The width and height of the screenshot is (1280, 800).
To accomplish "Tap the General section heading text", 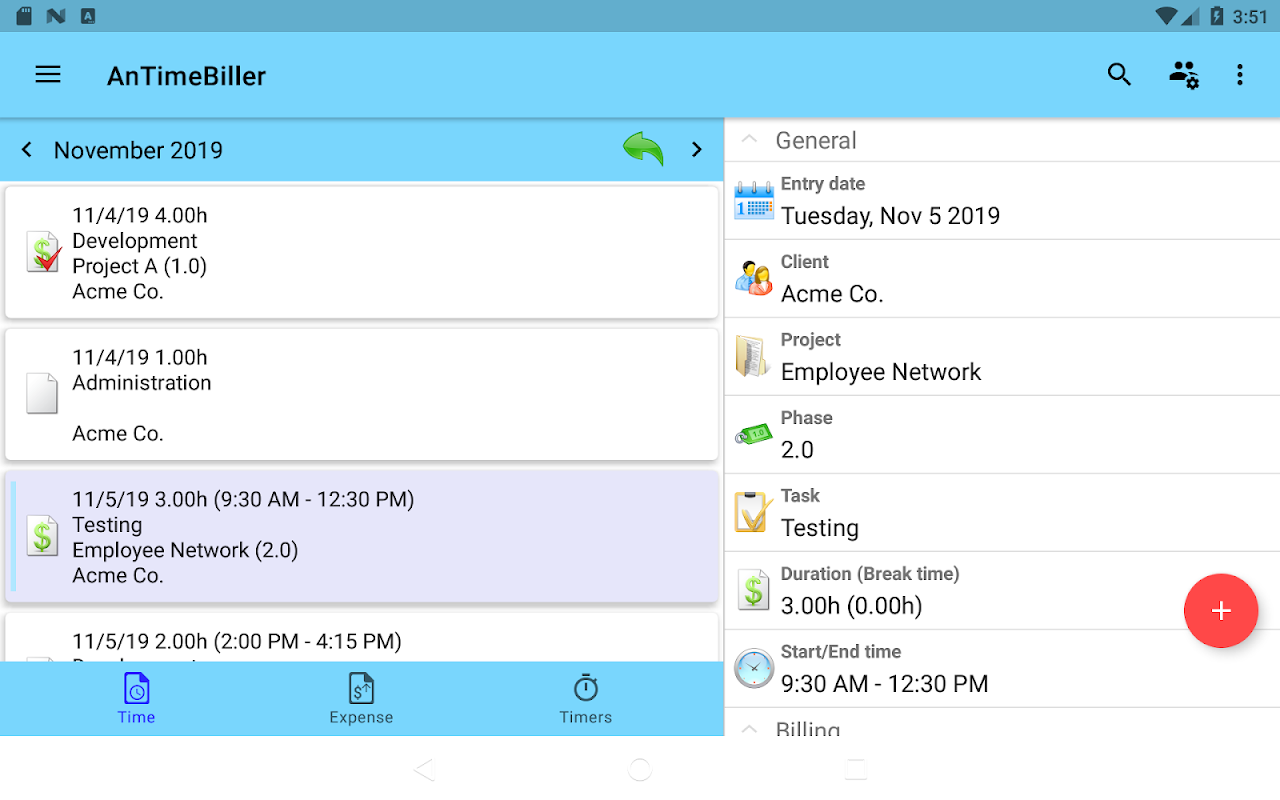I will 816,140.
